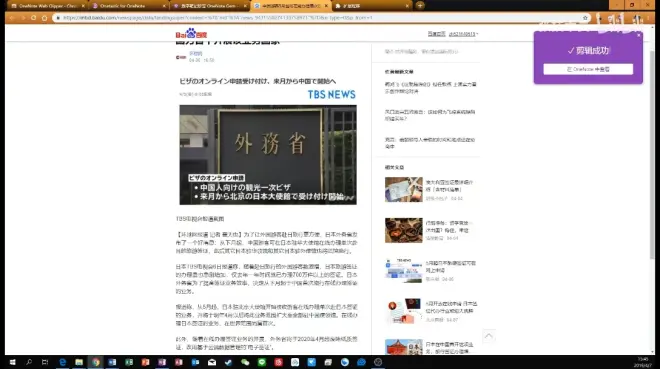Open the Mail app on the taskbar

coord(212,362)
